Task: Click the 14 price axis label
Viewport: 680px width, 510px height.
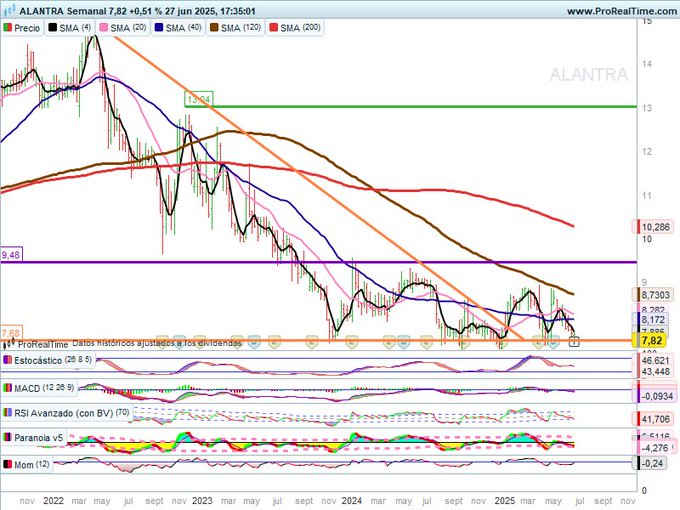Action: 647,64
